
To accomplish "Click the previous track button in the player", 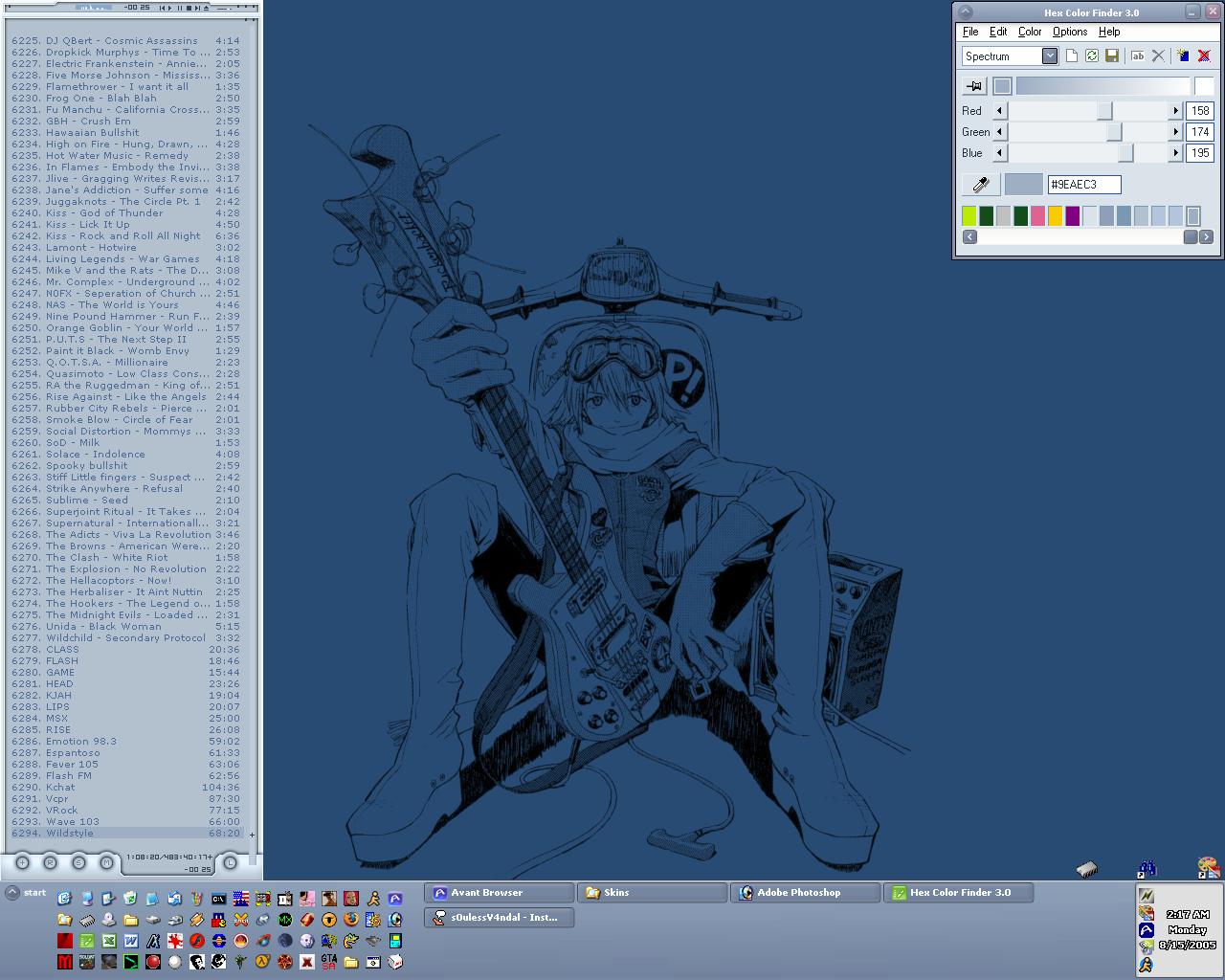I will point(162,8).
